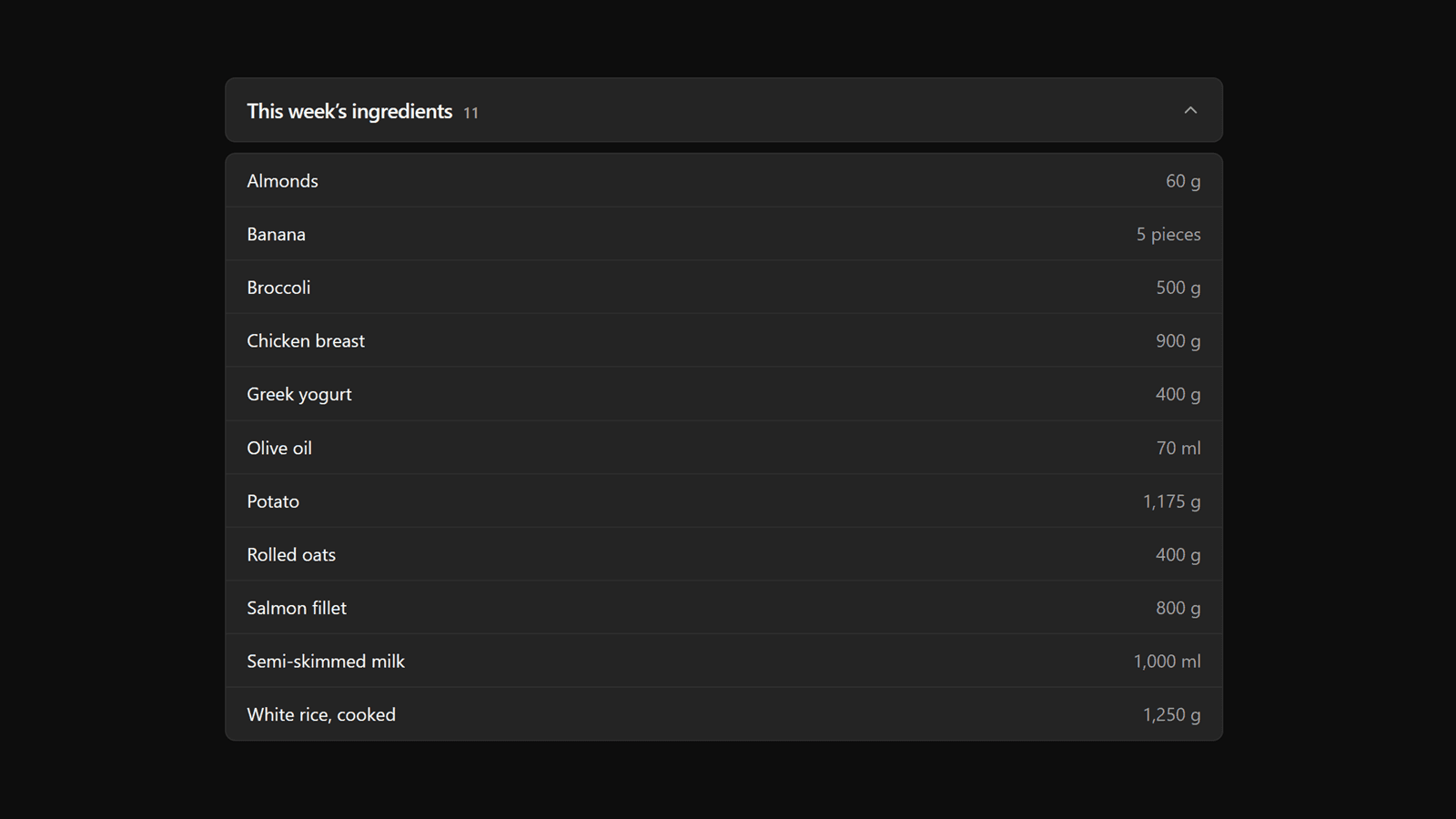Click the 1,000 ml milk quantity

pyautogui.click(x=1168, y=662)
